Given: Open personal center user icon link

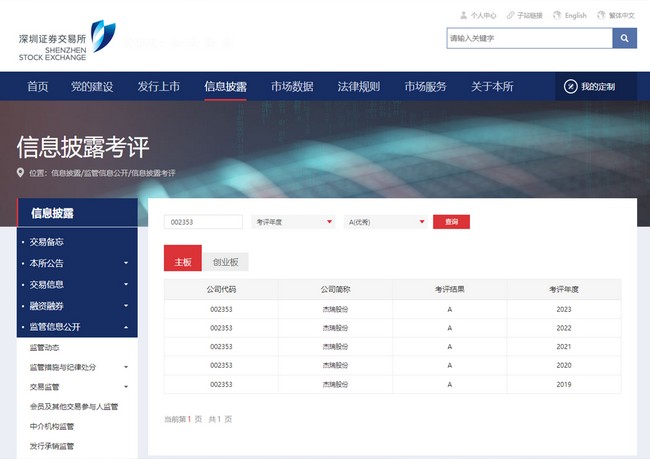Looking at the screenshot, I should pyautogui.click(x=463, y=15).
